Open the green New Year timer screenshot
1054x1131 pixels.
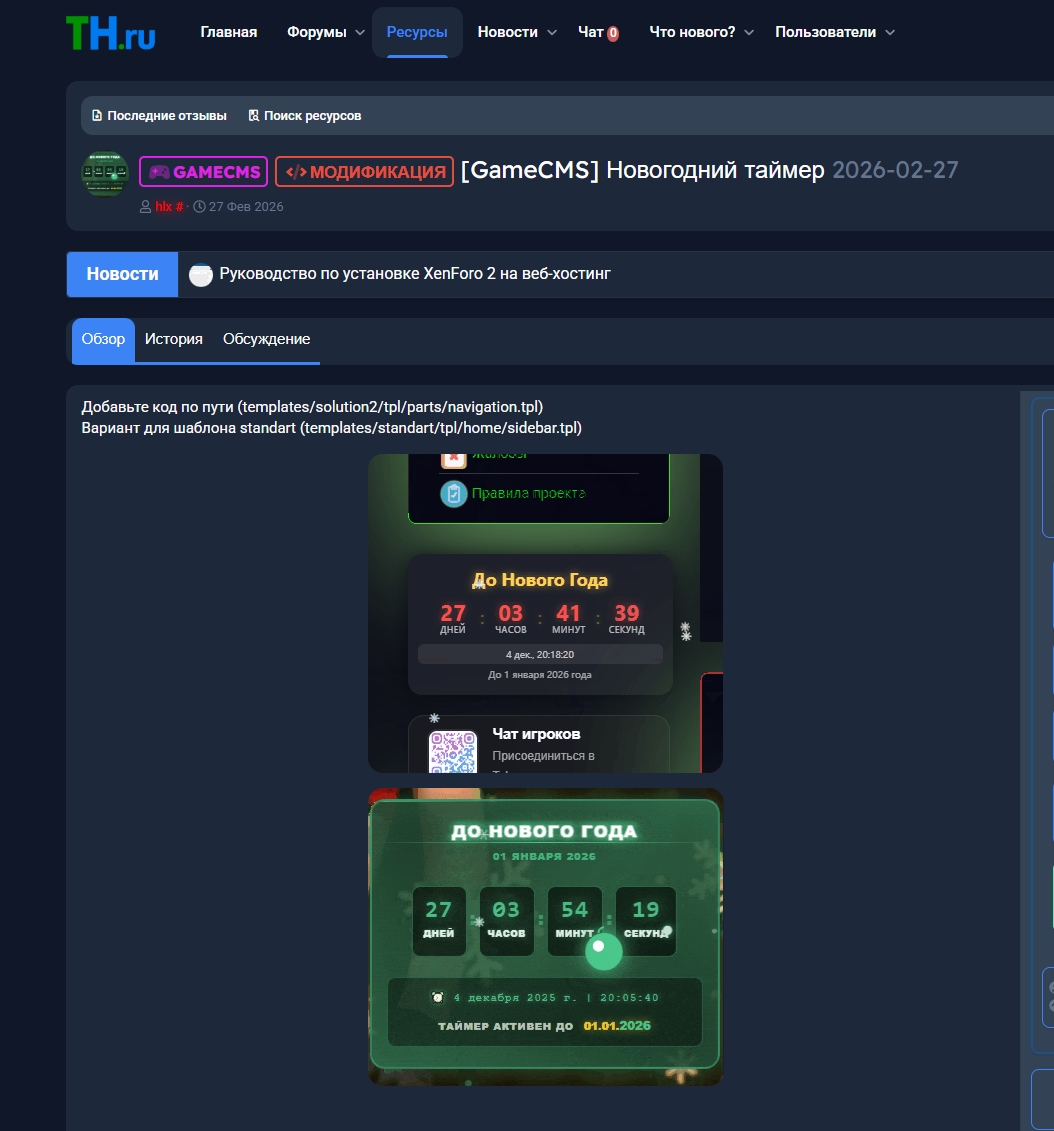coord(545,936)
